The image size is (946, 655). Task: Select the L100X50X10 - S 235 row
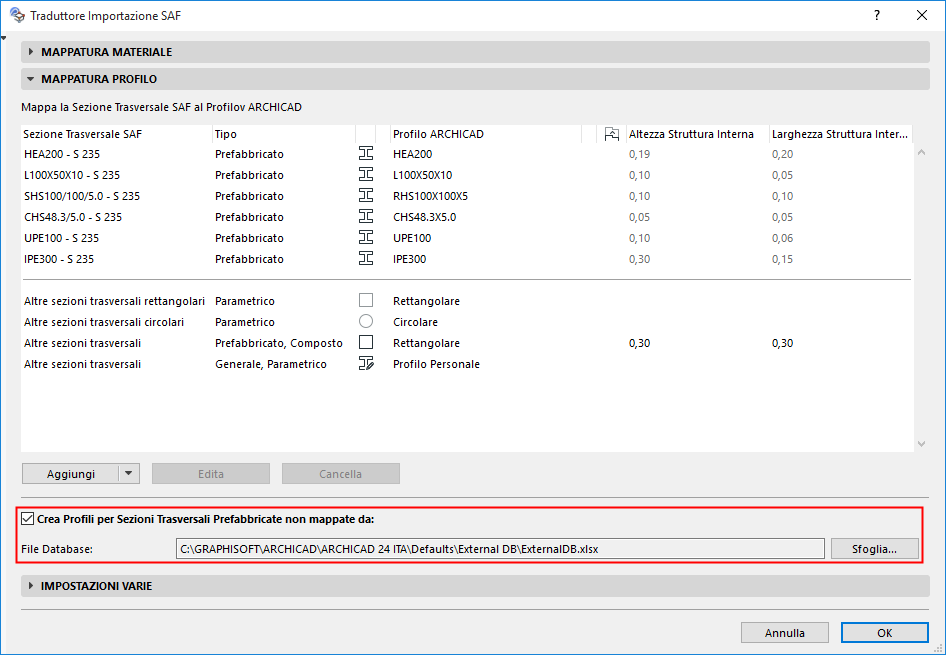click(x=466, y=175)
